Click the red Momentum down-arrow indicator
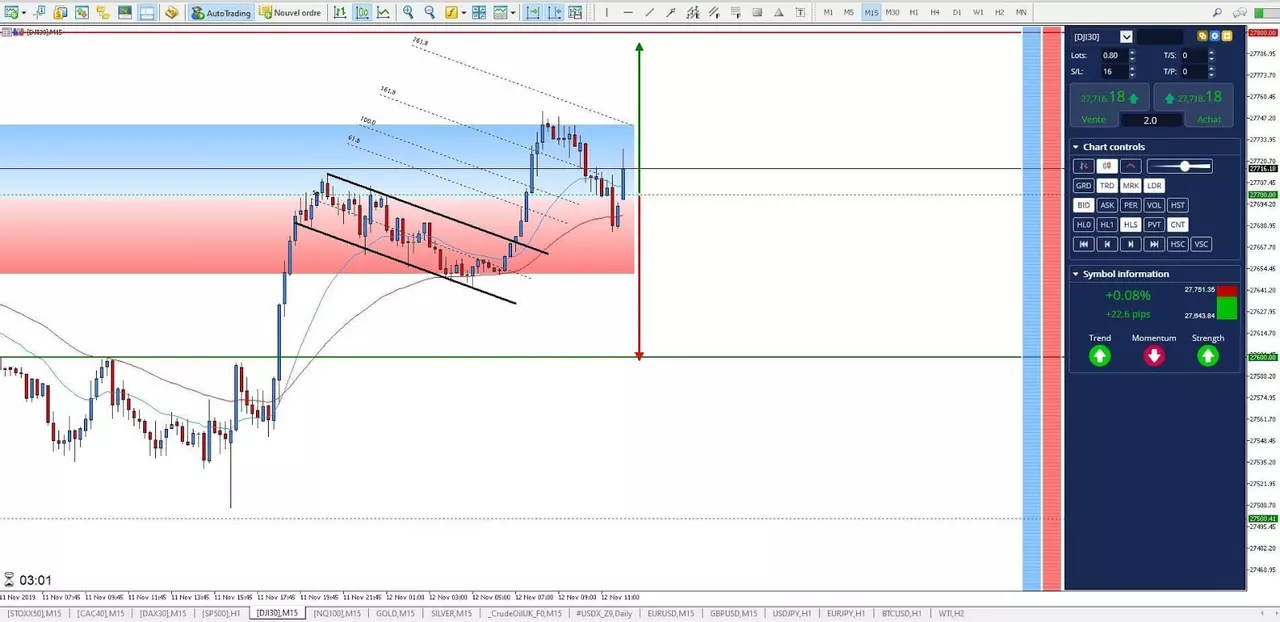The height and width of the screenshot is (622, 1280). pyautogui.click(x=1154, y=356)
